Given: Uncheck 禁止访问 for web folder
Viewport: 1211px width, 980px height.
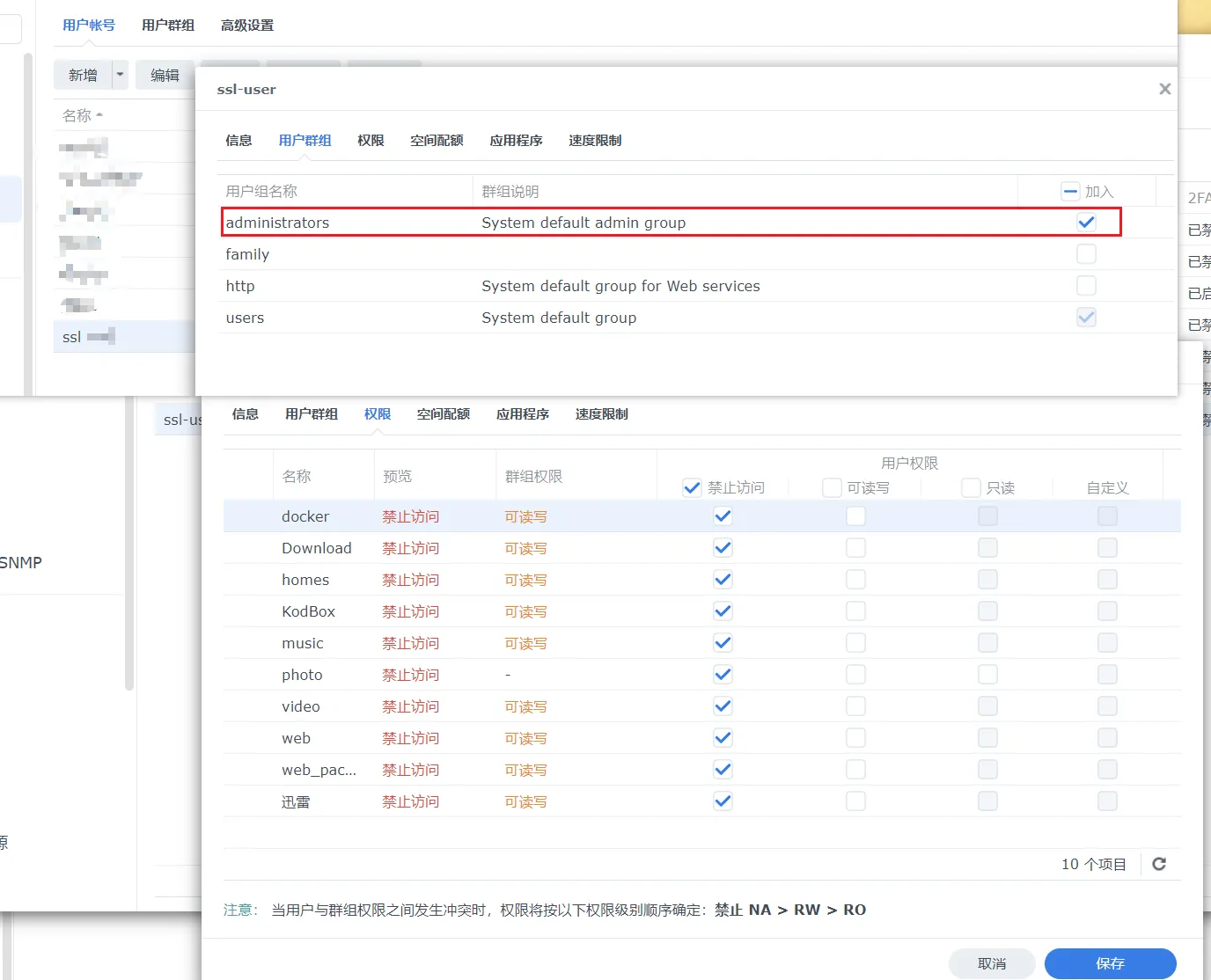Looking at the screenshot, I should click(x=723, y=738).
